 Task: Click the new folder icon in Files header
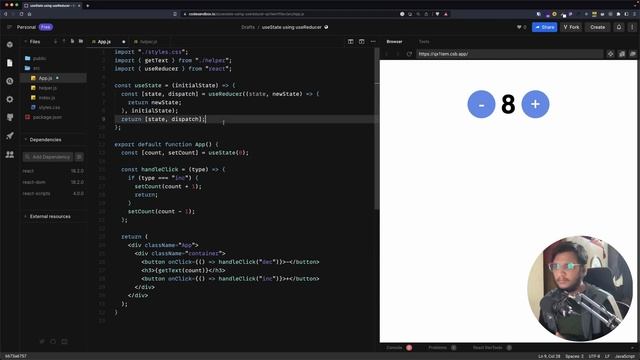pos(81,41)
